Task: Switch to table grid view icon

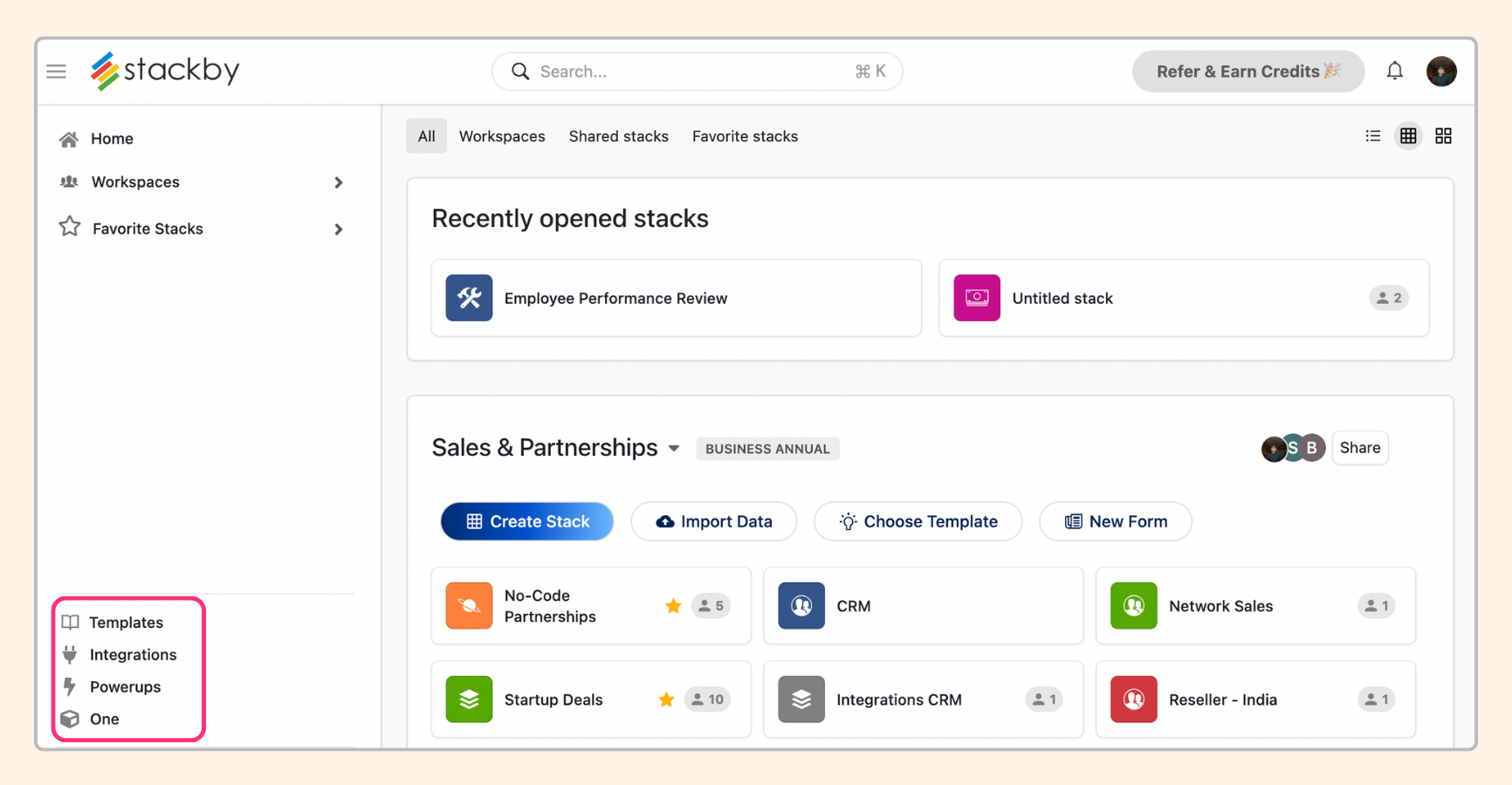Action: (x=1408, y=136)
